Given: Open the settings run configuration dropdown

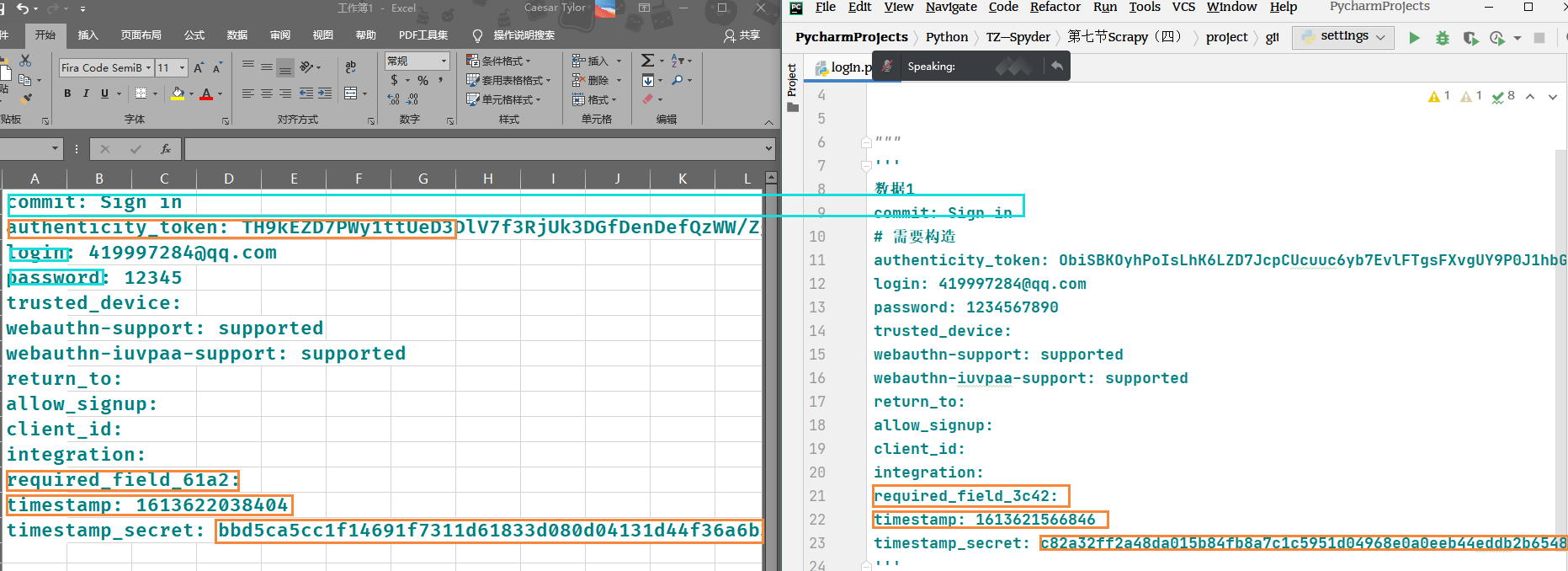Looking at the screenshot, I should click(x=1343, y=37).
